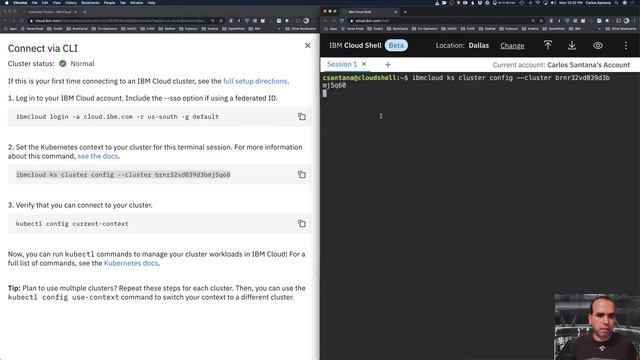Click the green Normal cluster status icon
The height and width of the screenshot is (360, 640).
(x=62, y=64)
